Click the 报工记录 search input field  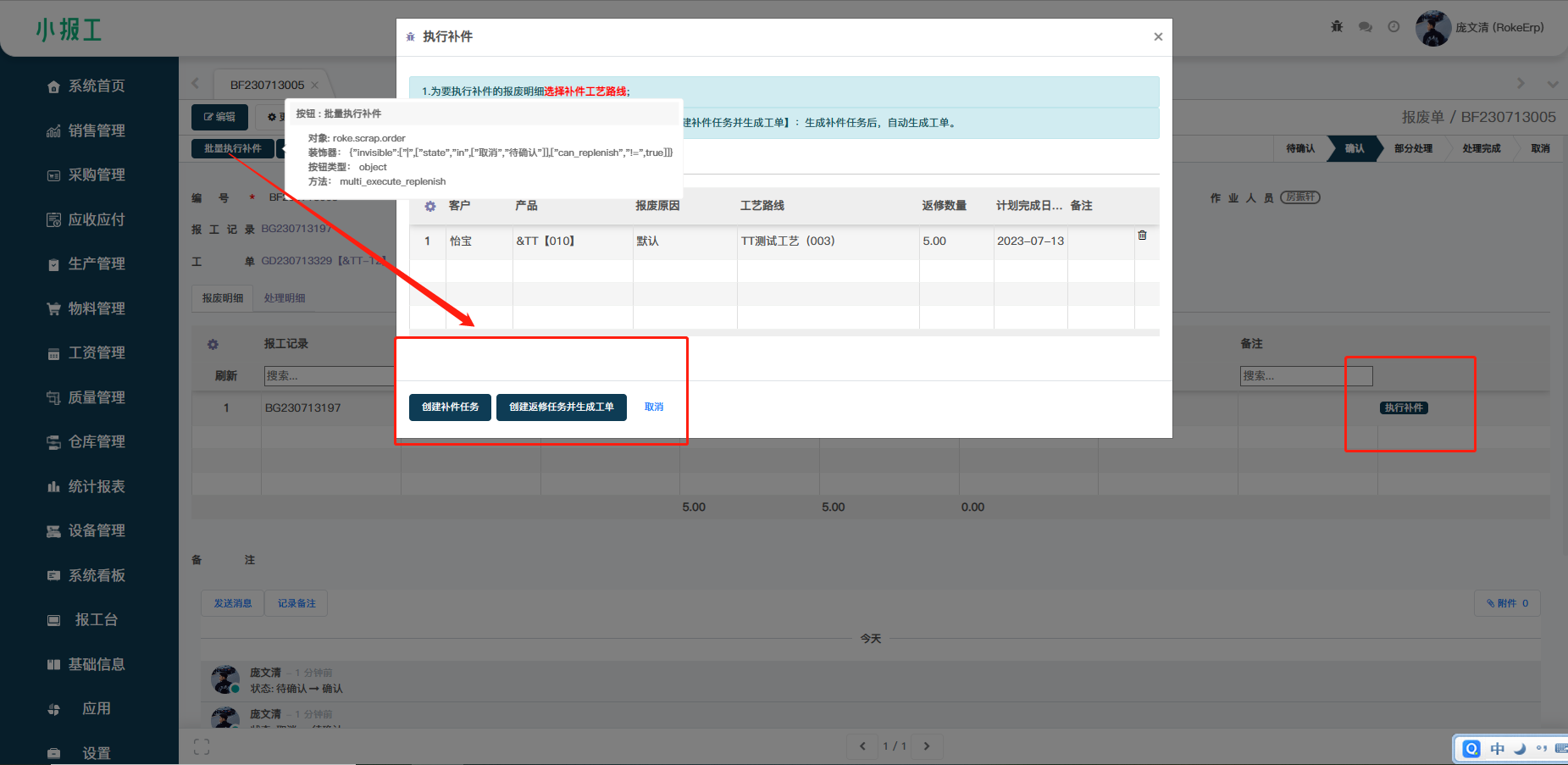[x=329, y=376]
